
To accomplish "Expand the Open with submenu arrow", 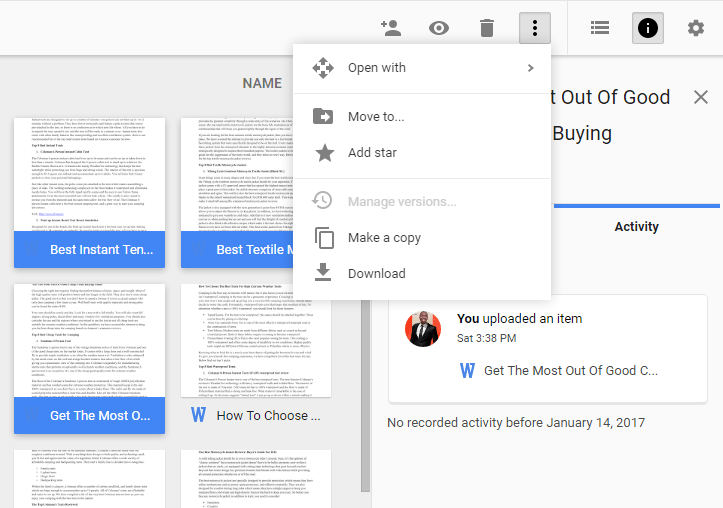I will [x=531, y=68].
